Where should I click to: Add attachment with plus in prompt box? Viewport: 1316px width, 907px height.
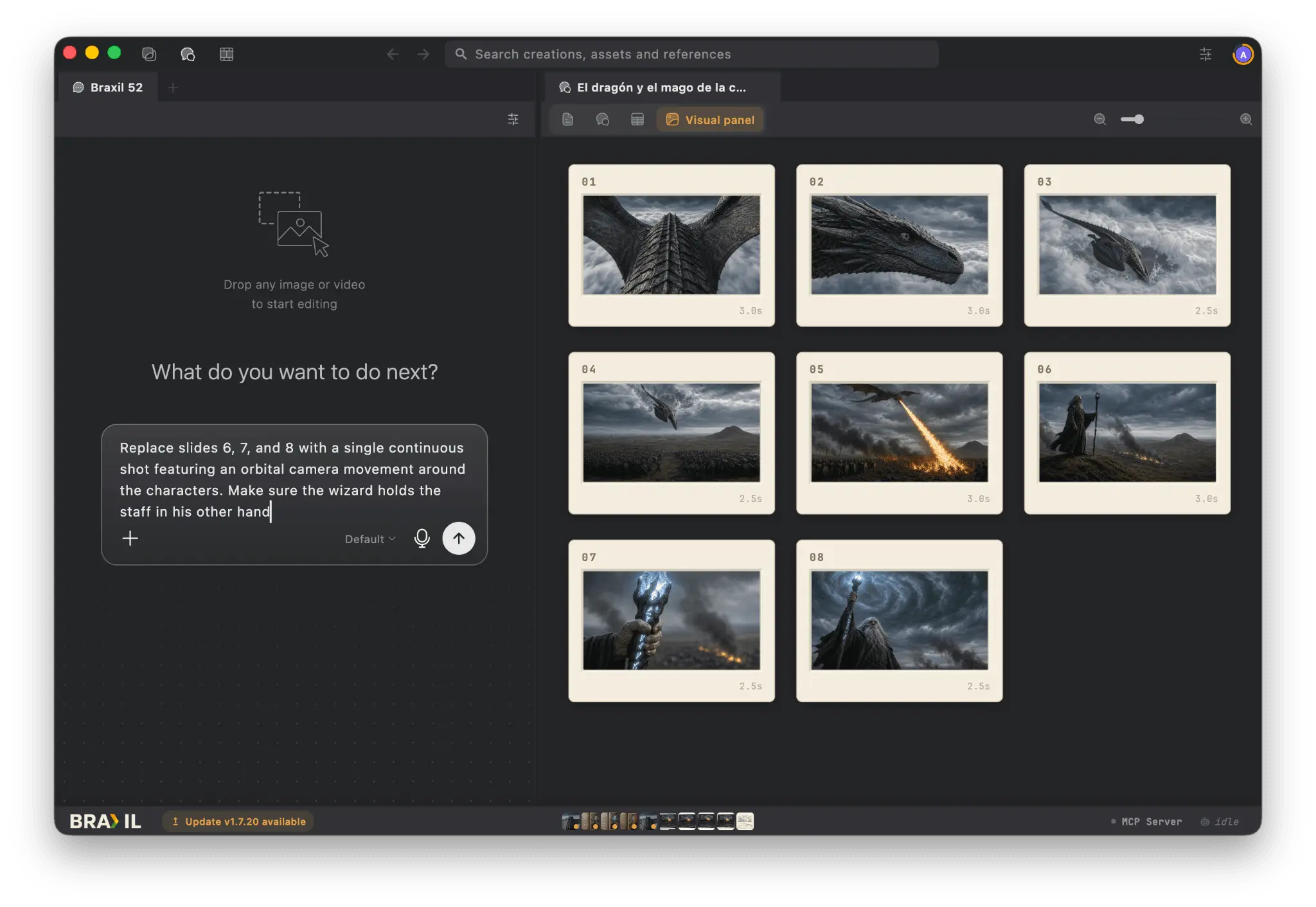click(x=130, y=539)
